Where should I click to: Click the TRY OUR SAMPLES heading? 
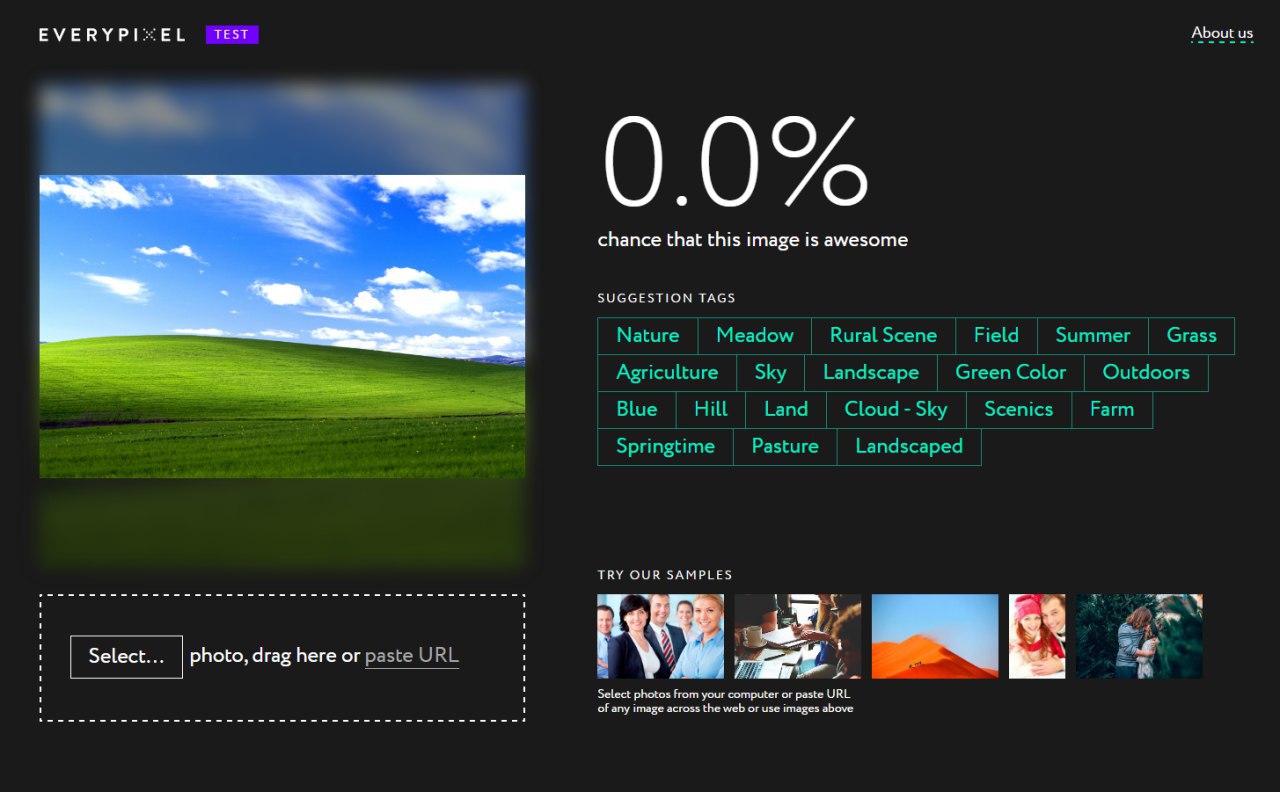pyautogui.click(x=665, y=575)
